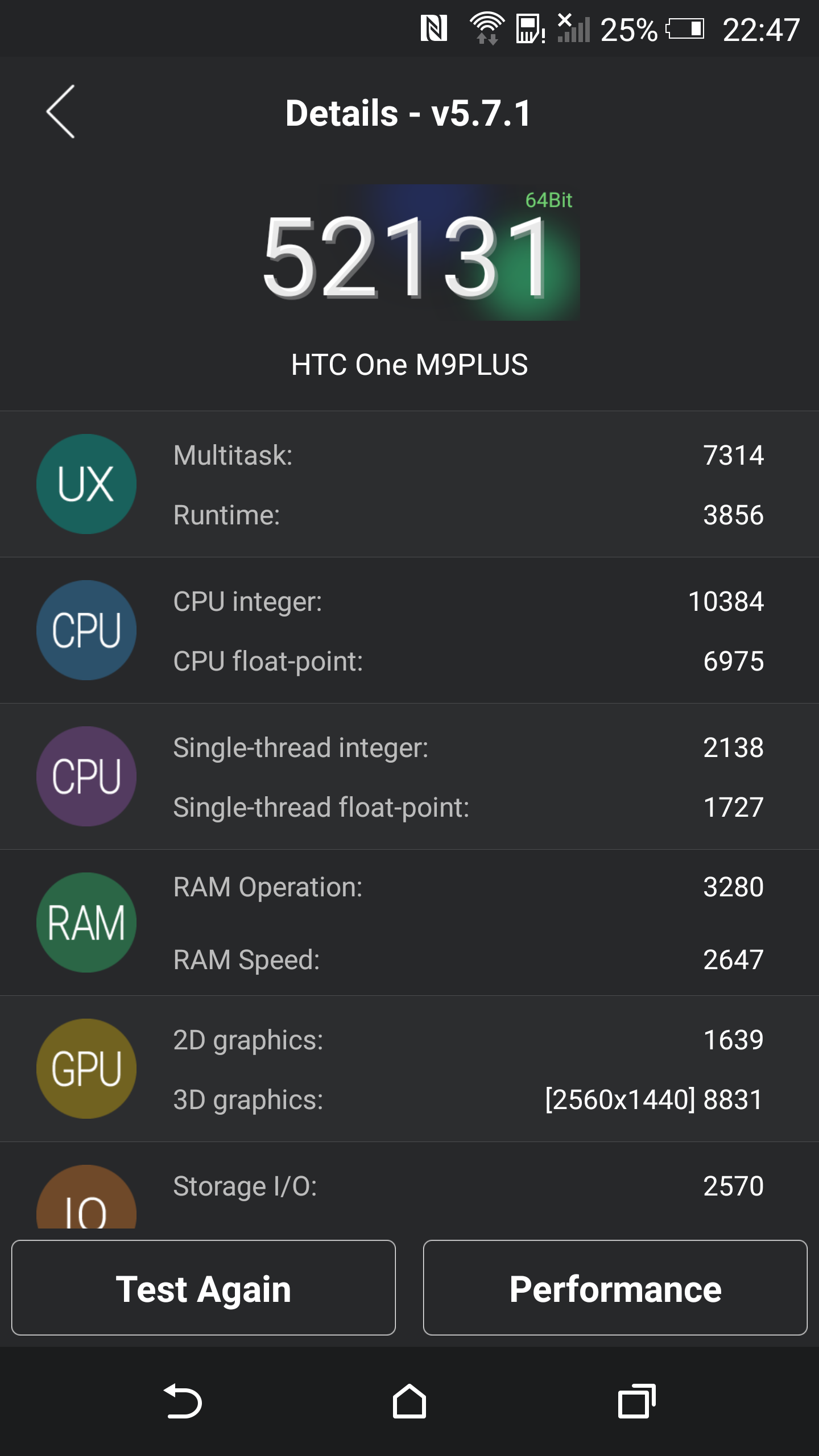Screen dimensions: 819x1456
Task: Tap the back arrow beside Details
Action: pos(61,112)
